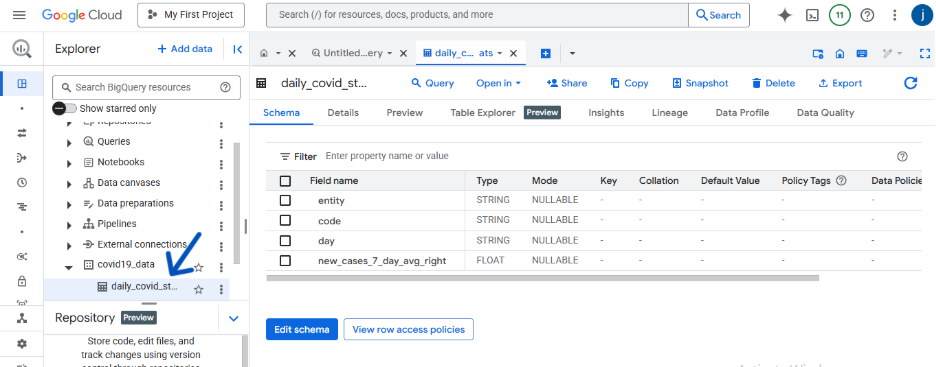Screen dimensions: 936x367
Task: Collapse the Explorer panel
Action: click(237, 50)
